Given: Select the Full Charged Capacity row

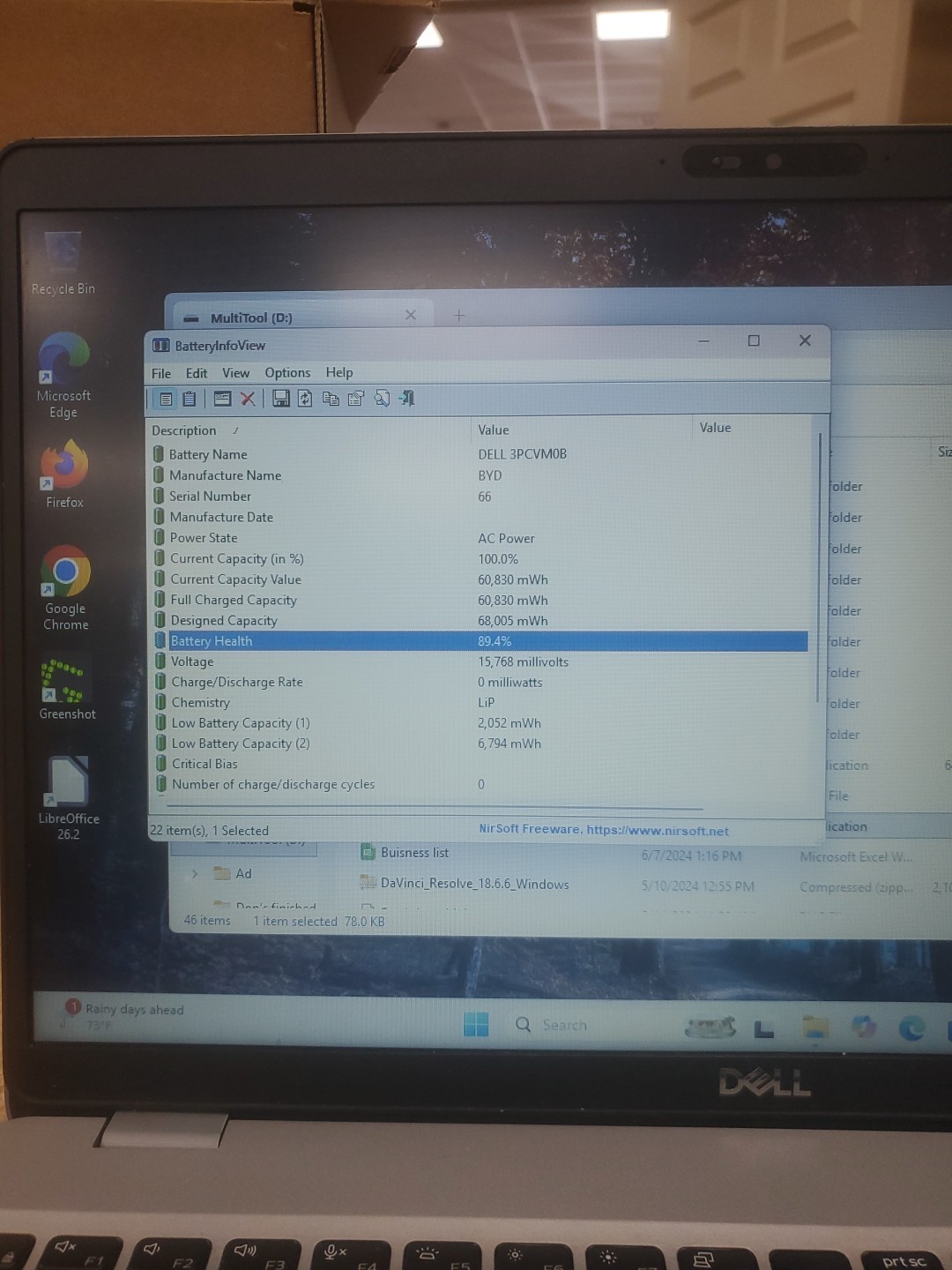Looking at the screenshot, I should (480, 600).
